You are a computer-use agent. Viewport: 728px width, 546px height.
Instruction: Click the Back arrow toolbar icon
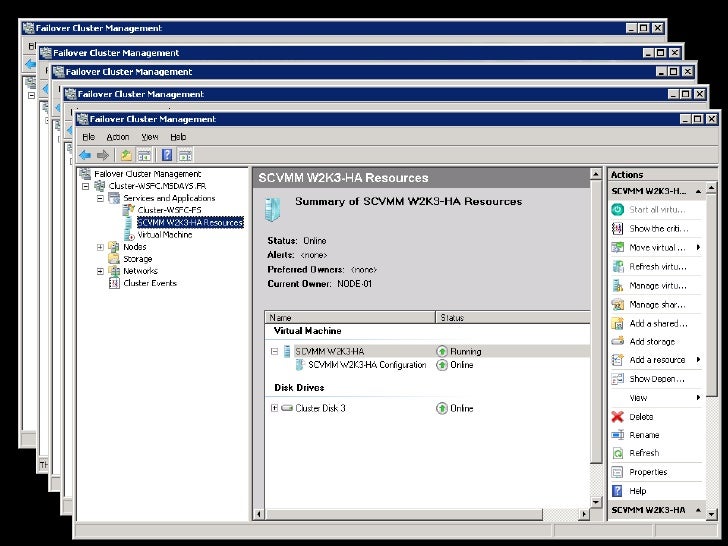coord(85,155)
